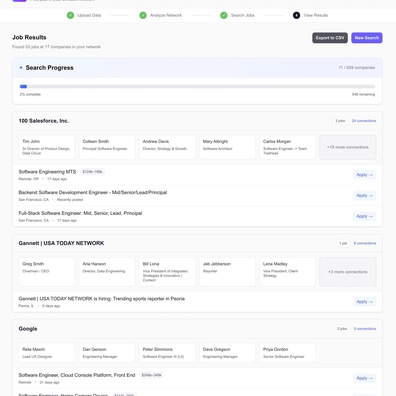Open Dave Gregson connection card

(x=227, y=353)
